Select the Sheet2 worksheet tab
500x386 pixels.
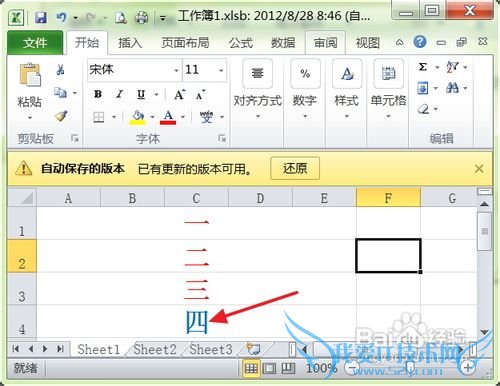coord(155,349)
